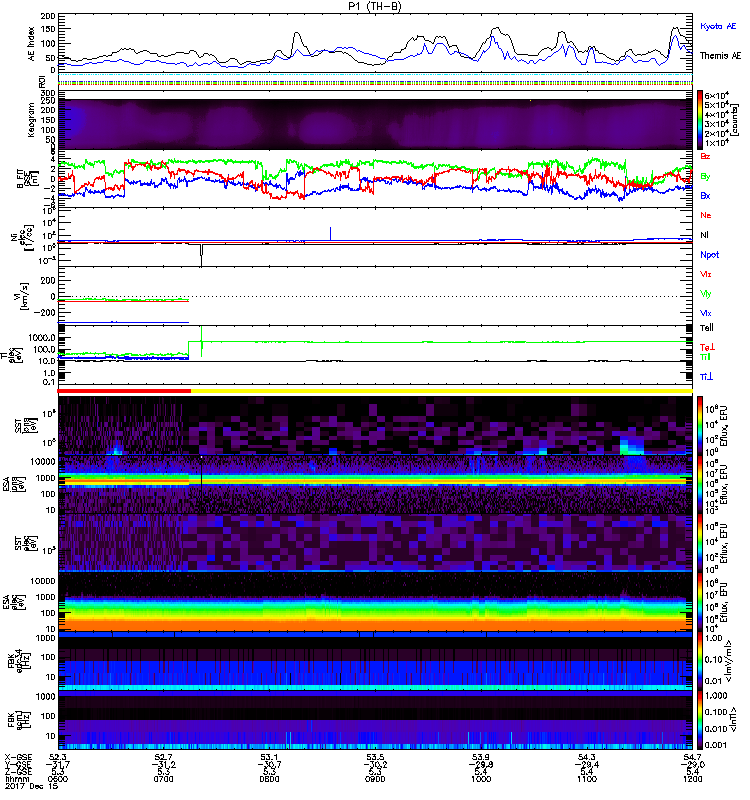Select the blue "Npot" legend label
Viewport: 750px width, 800px height.
[710, 255]
